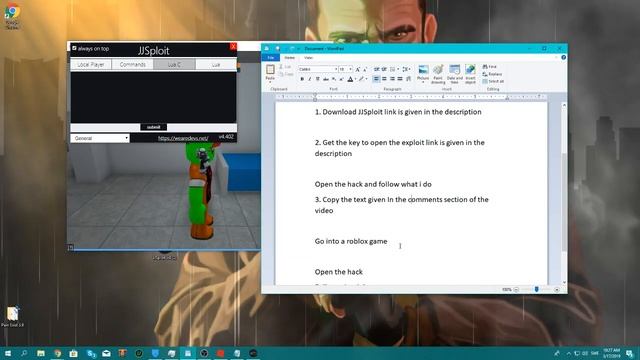Open File Explorer from the taskbar
Screen dimensions: 640x360
[41, 353]
